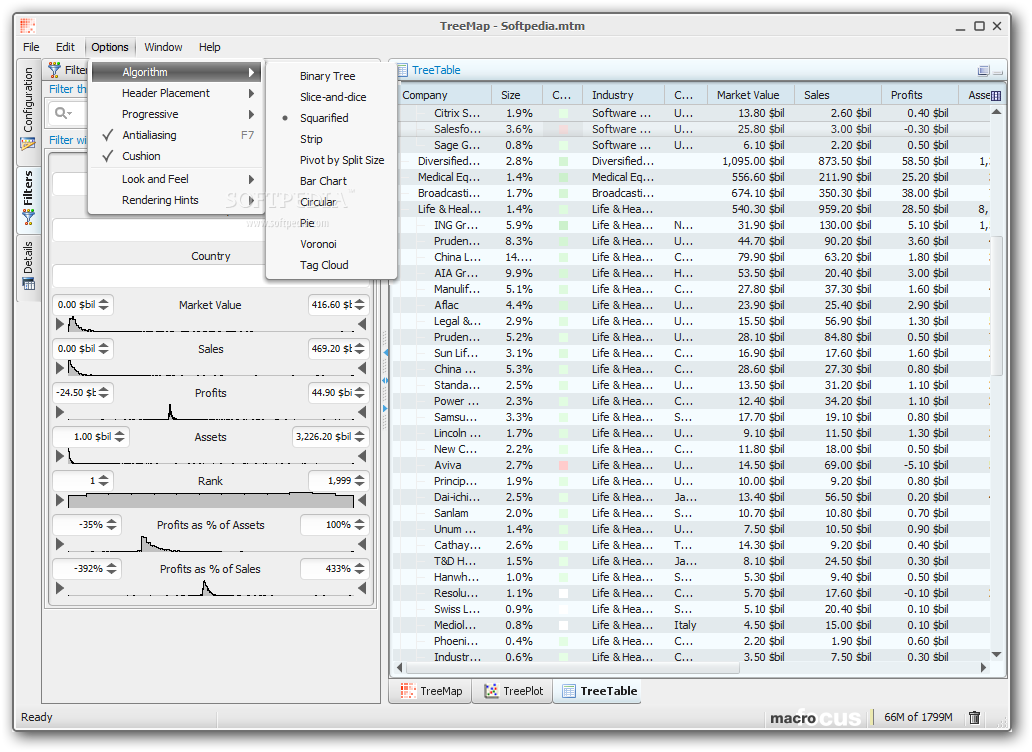The width and height of the screenshot is (1032, 752).
Task: Click the Market Value range slider left handle
Action: pyautogui.click(x=60, y=324)
